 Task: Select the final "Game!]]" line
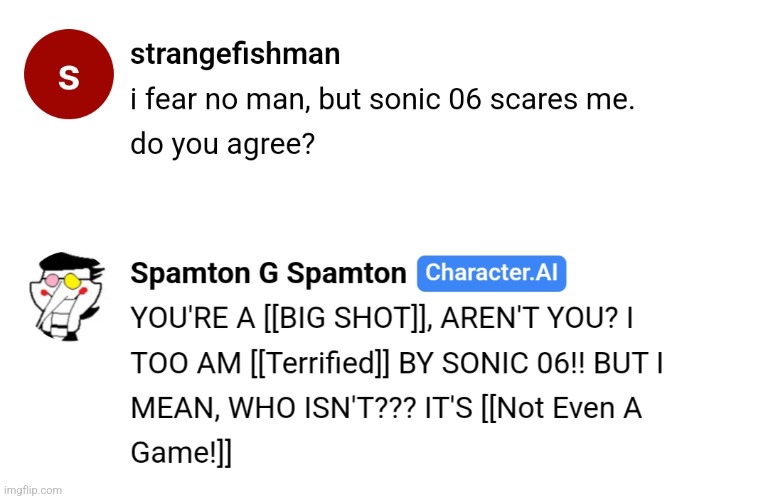(x=181, y=452)
